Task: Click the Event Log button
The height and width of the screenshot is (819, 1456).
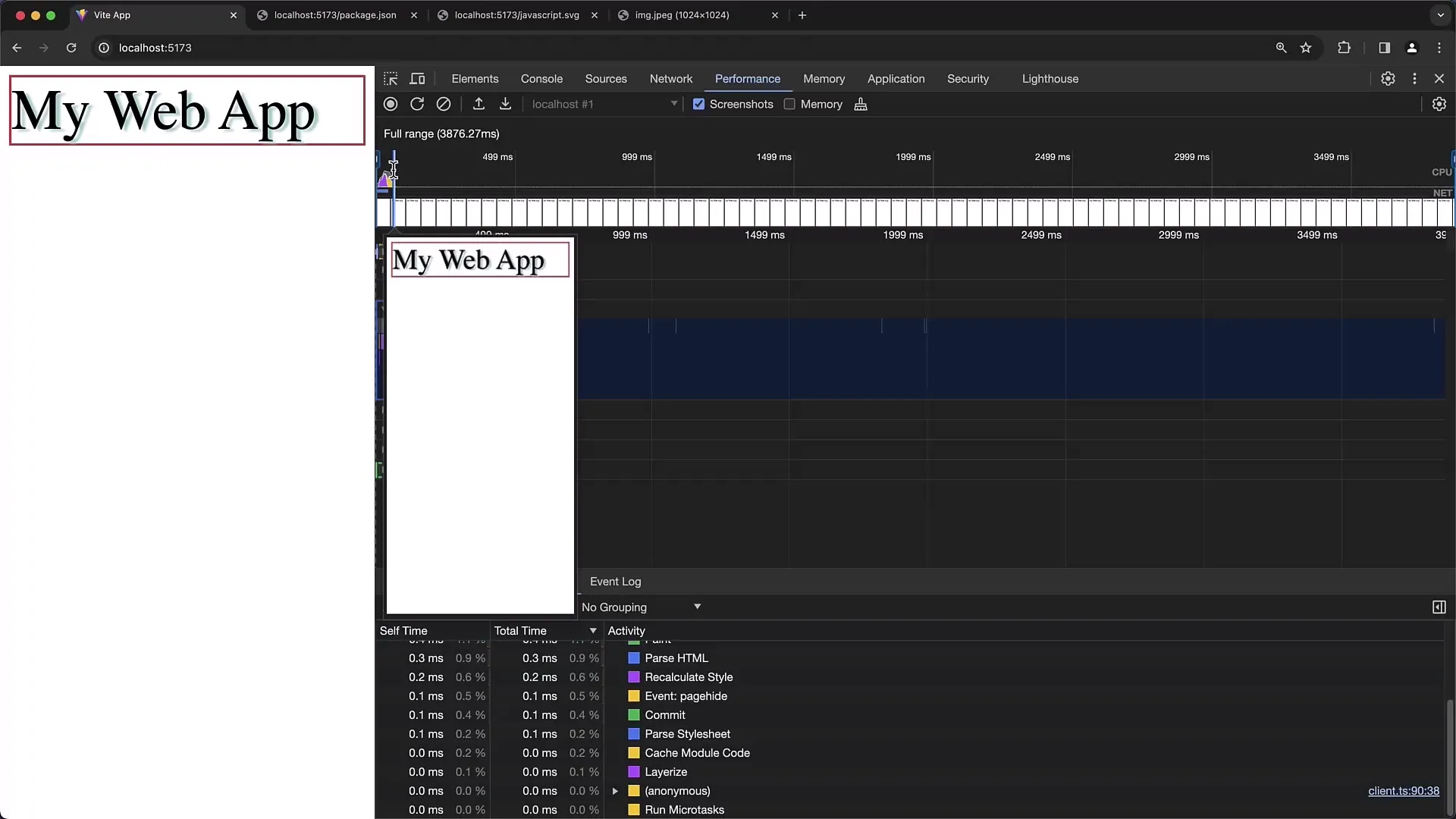Action: click(614, 581)
